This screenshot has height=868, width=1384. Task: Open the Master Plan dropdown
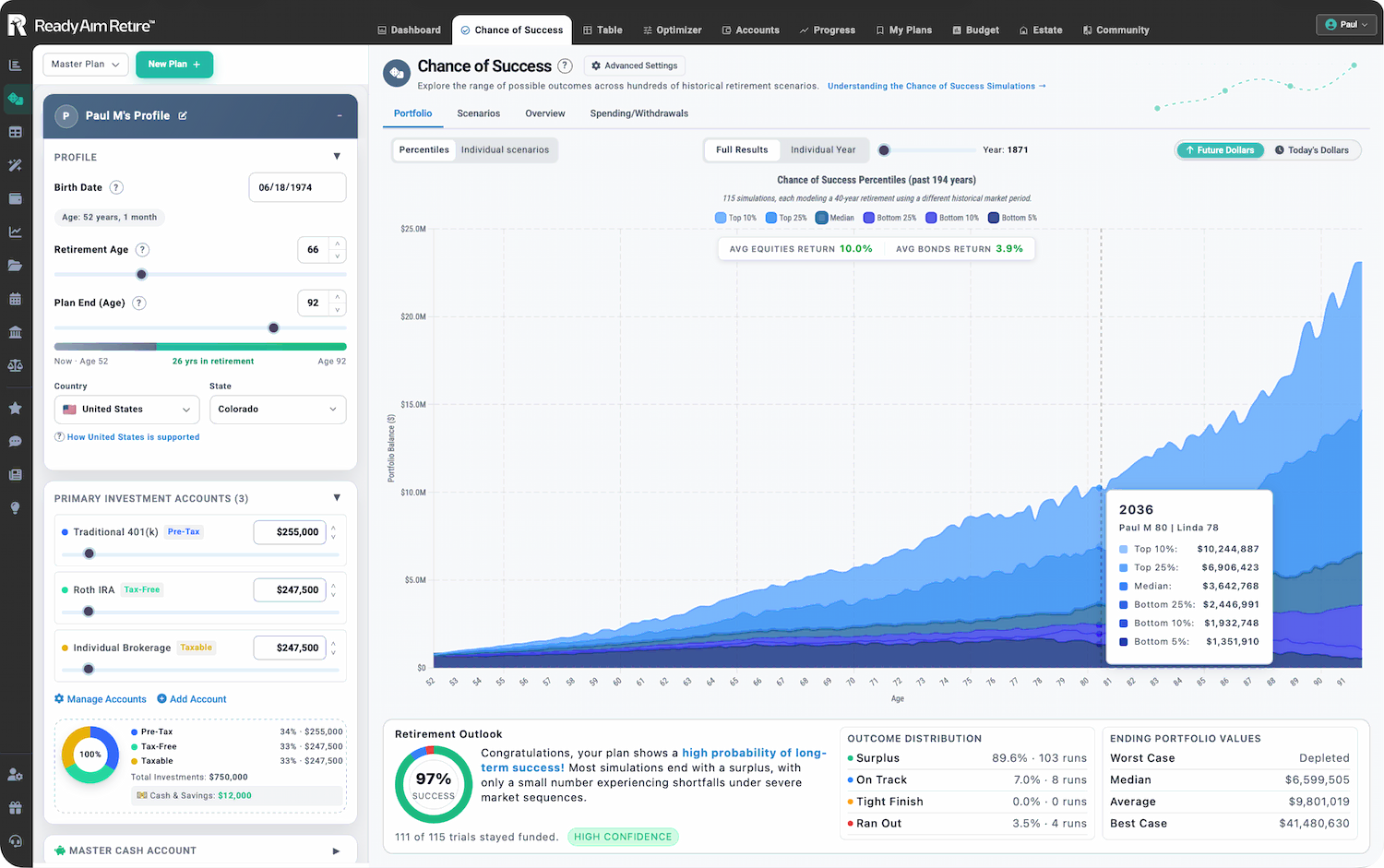click(x=86, y=65)
